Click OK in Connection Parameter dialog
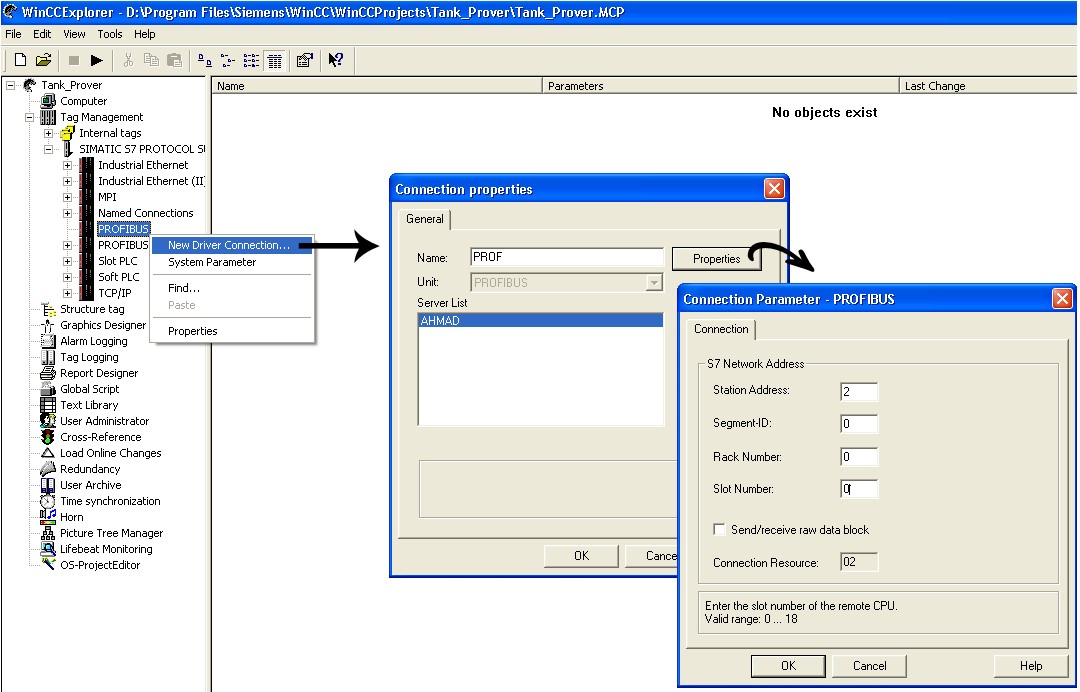Screen dimensions: 1080x692 pos(789,666)
